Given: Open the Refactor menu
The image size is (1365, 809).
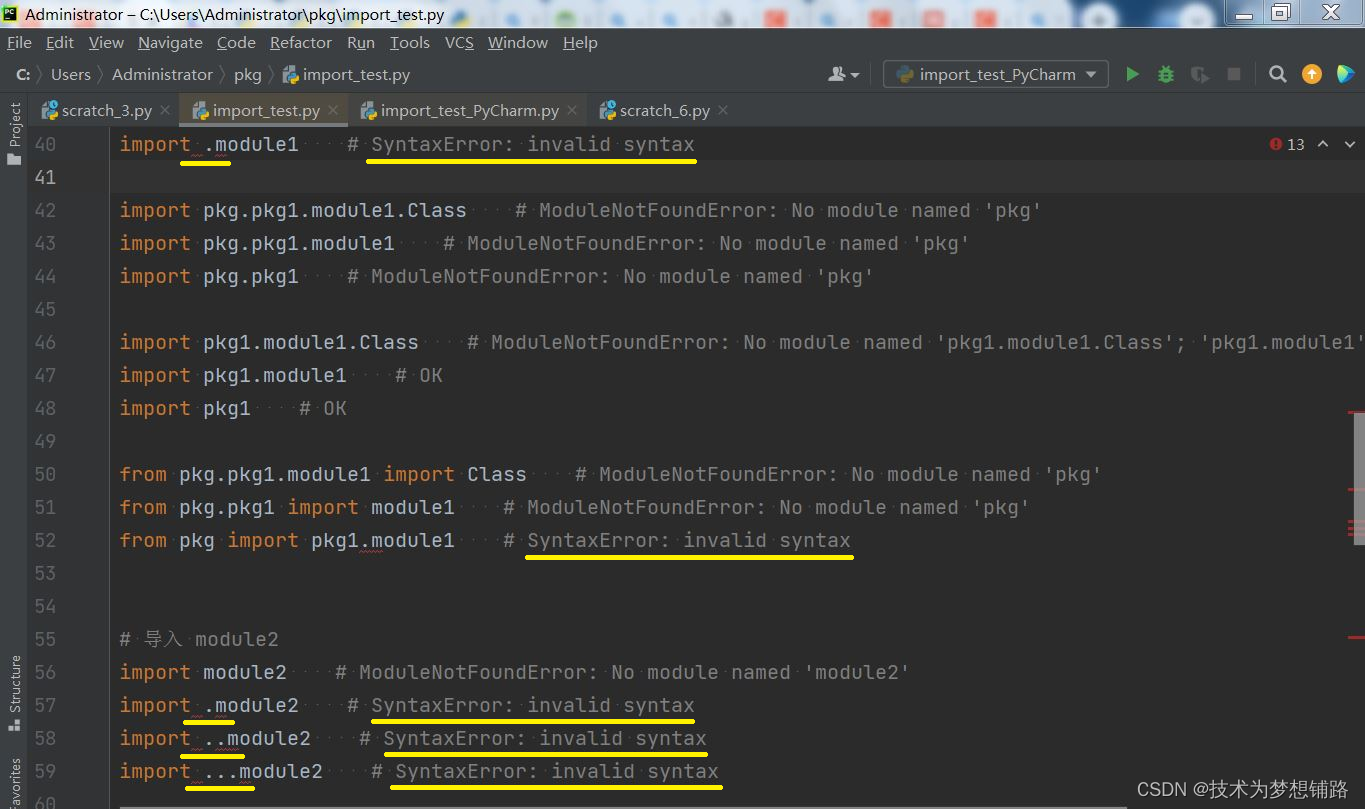Looking at the screenshot, I should (300, 42).
